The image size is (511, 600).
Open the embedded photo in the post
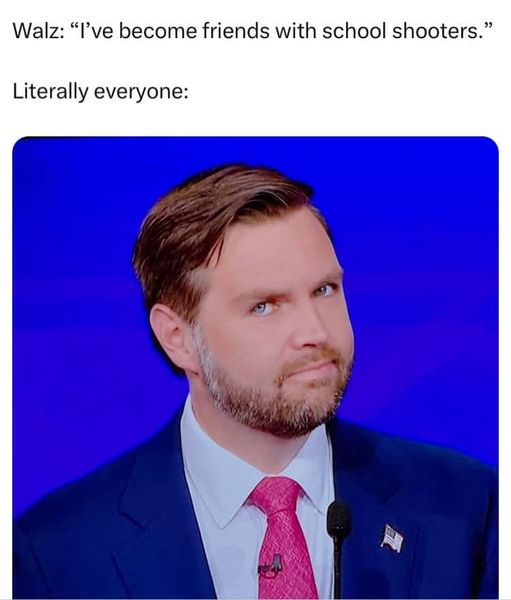tap(255, 368)
